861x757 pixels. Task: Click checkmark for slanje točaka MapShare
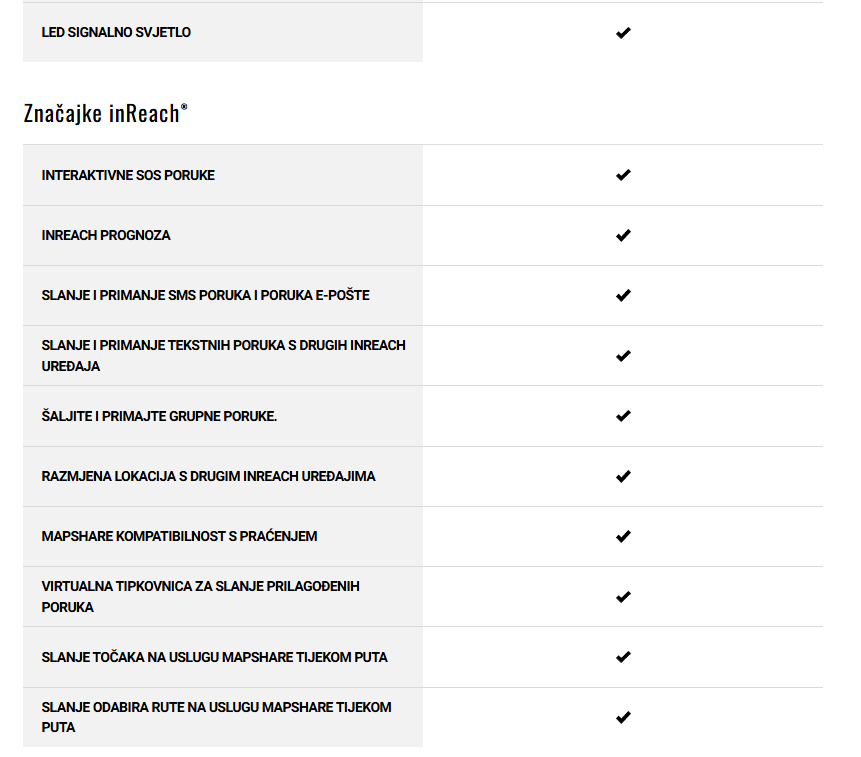click(x=623, y=657)
